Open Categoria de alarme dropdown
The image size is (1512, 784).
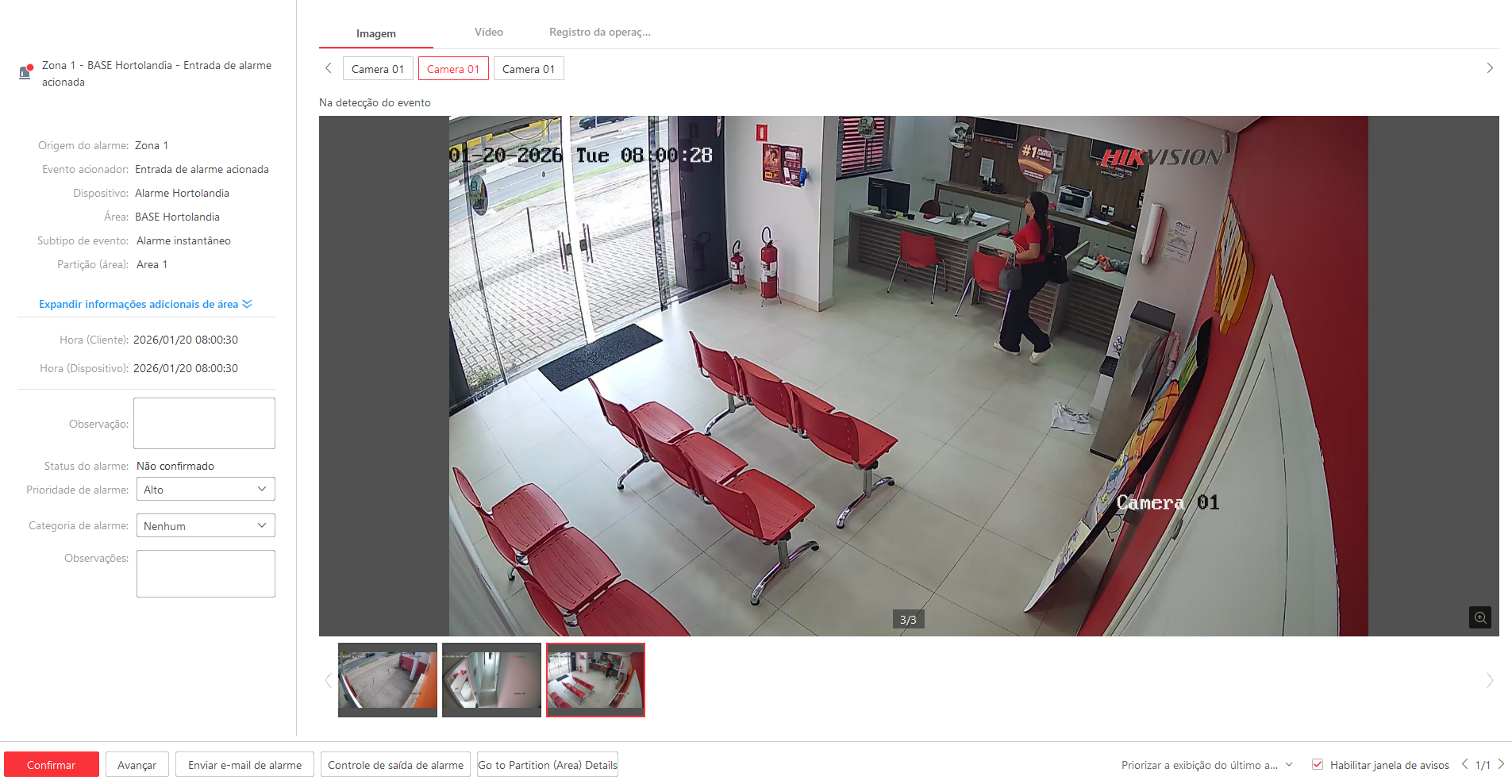tap(206, 526)
